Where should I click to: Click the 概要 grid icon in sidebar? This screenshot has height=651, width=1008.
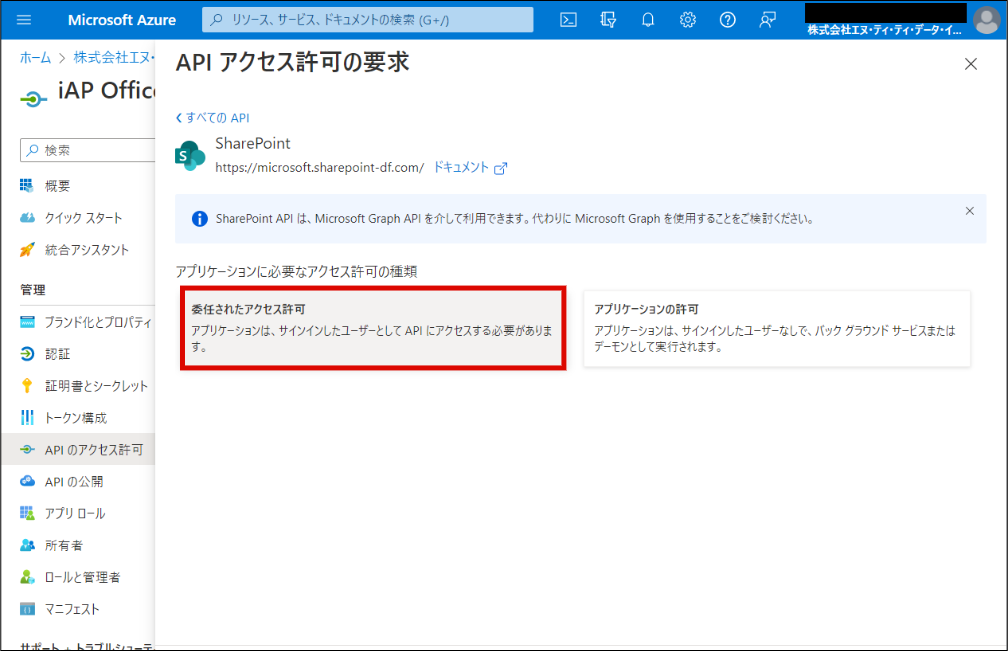(x=26, y=186)
